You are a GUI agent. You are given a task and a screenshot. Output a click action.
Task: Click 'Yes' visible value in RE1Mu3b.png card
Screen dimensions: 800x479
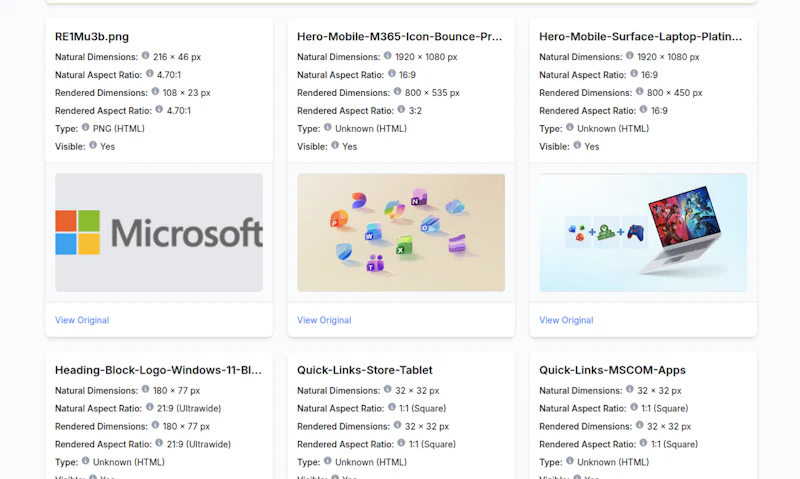tap(108, 146)
